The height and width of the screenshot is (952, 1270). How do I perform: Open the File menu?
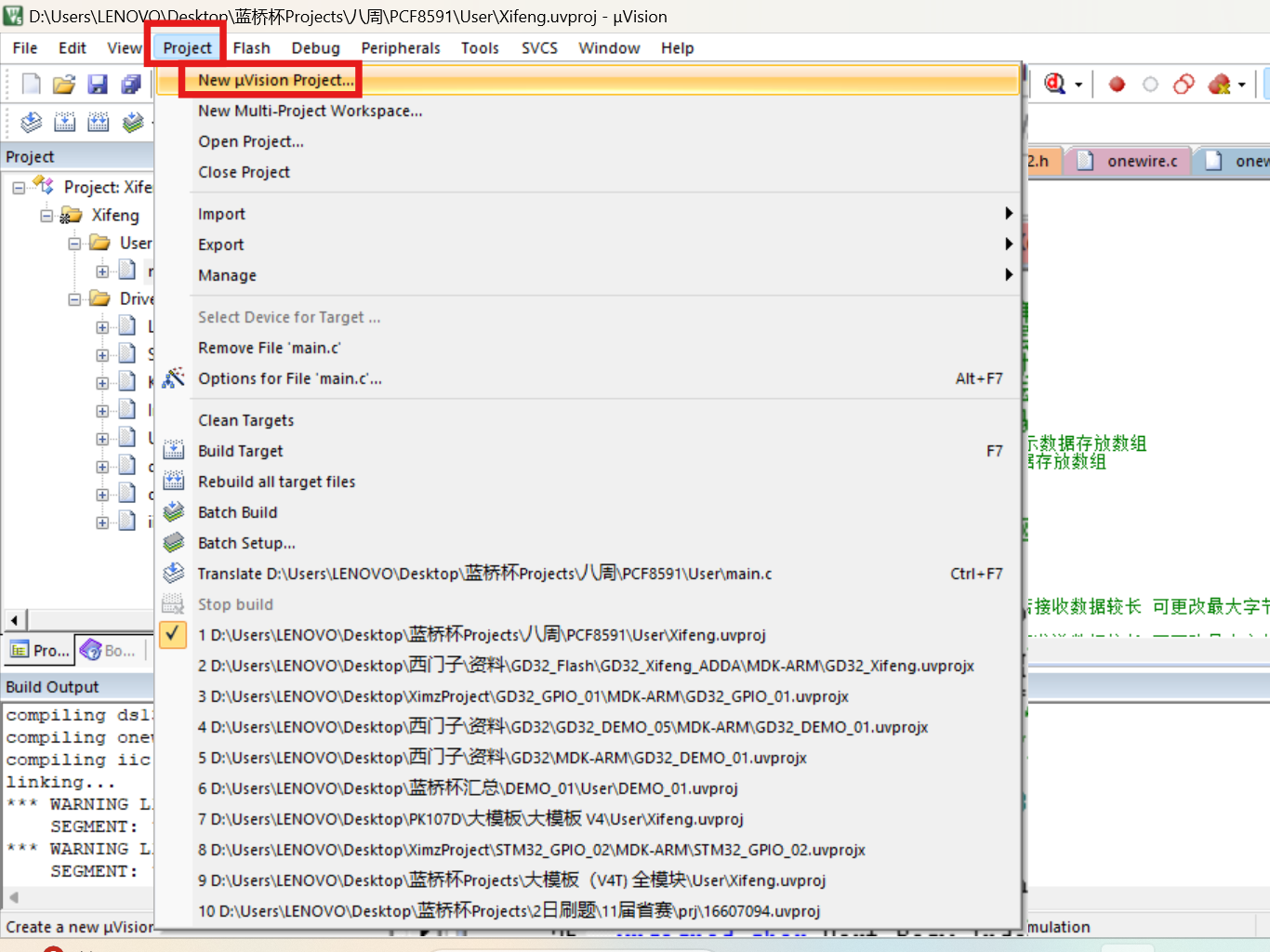tap(25, 48)
